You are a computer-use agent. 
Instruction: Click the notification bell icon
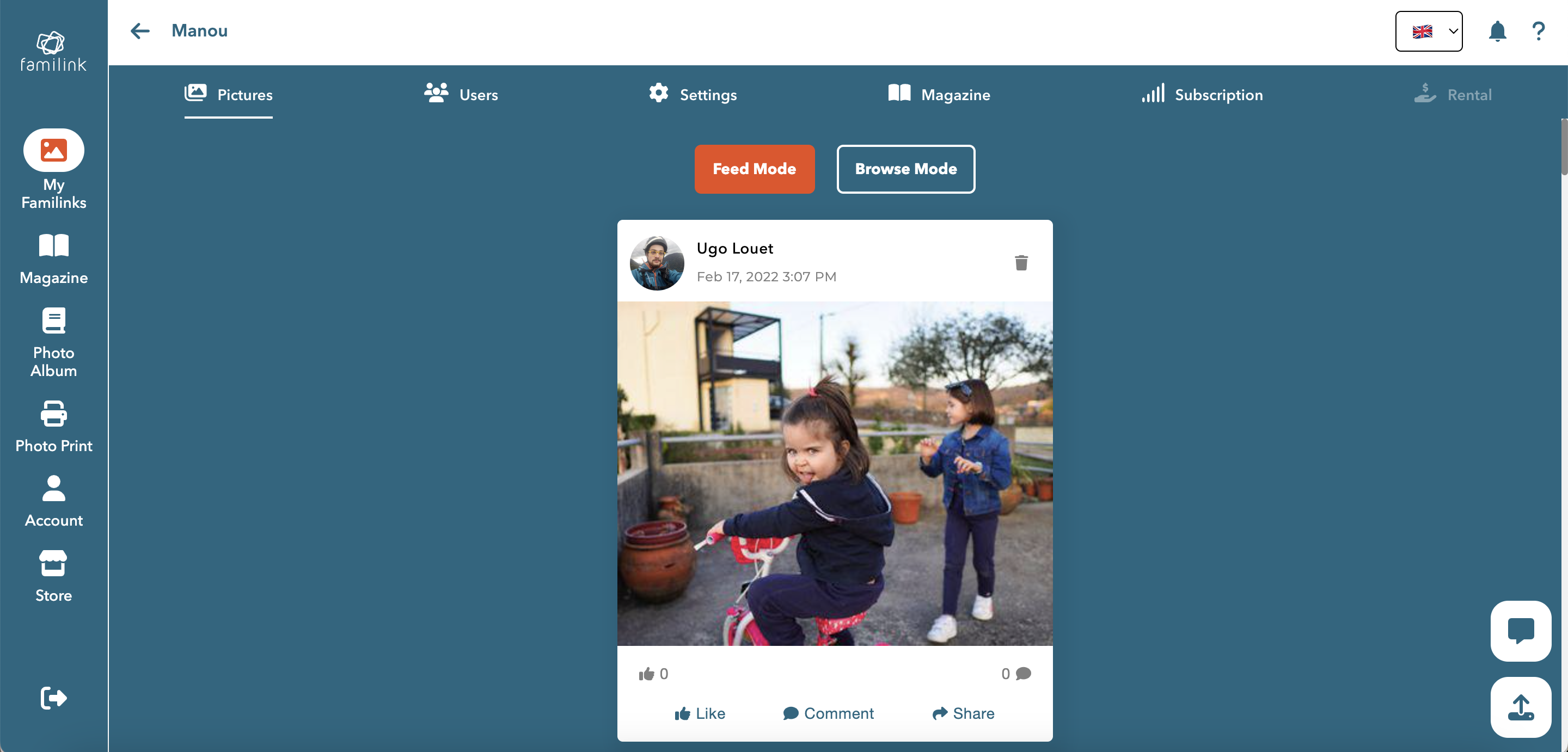click(1497, 31)
